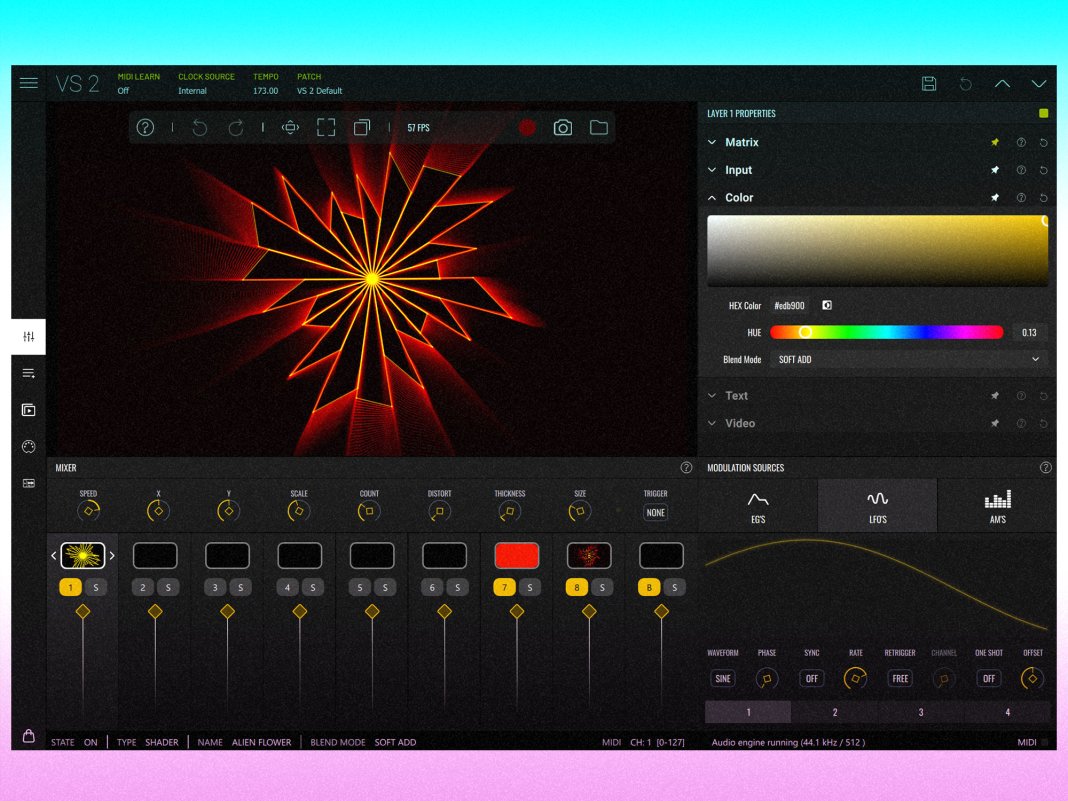Click the save patch floppy disk icon
The image size is (1068, 801).
click(929, 84)
